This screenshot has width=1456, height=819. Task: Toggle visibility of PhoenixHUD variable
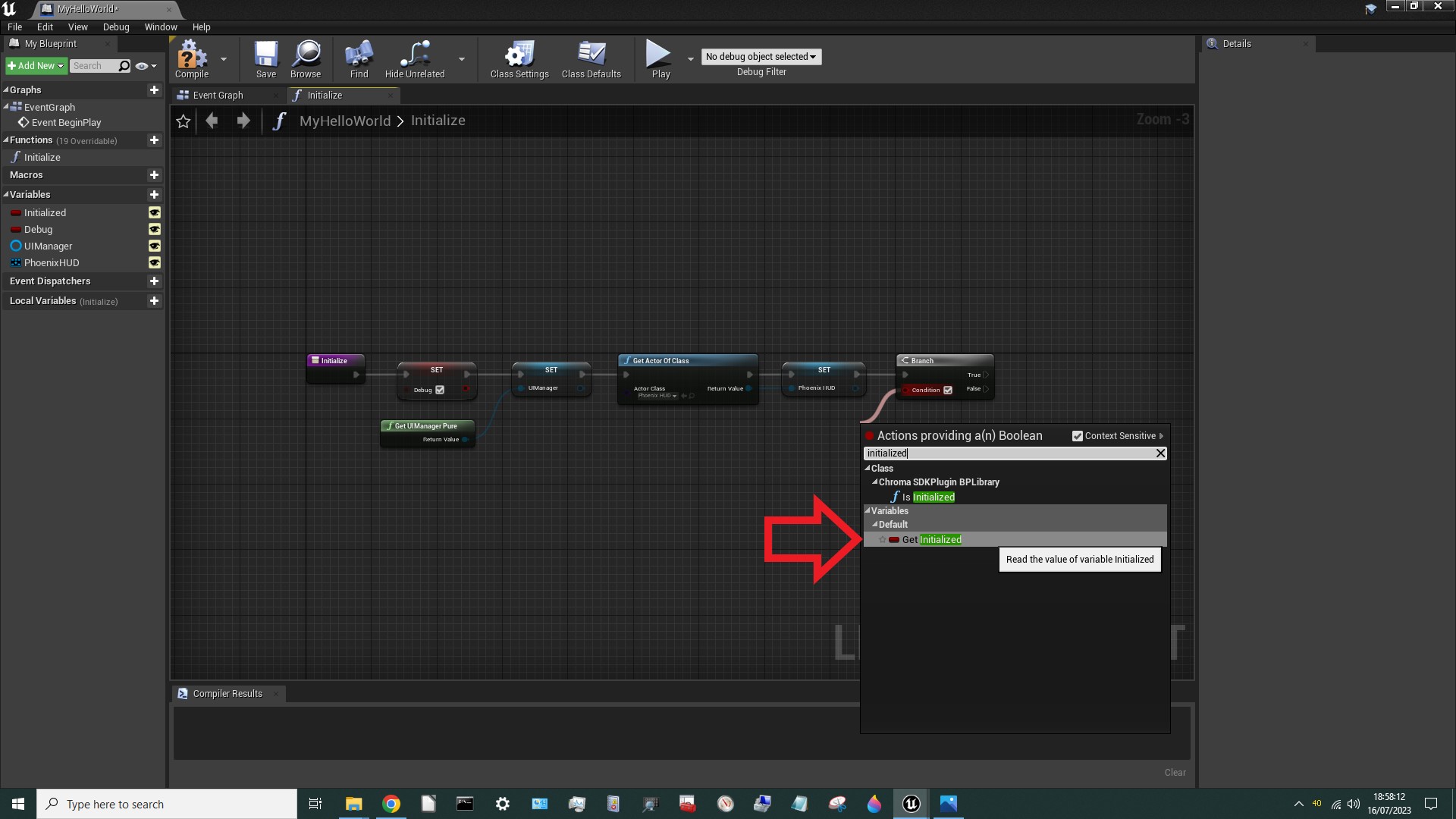(x=155, y=263)
